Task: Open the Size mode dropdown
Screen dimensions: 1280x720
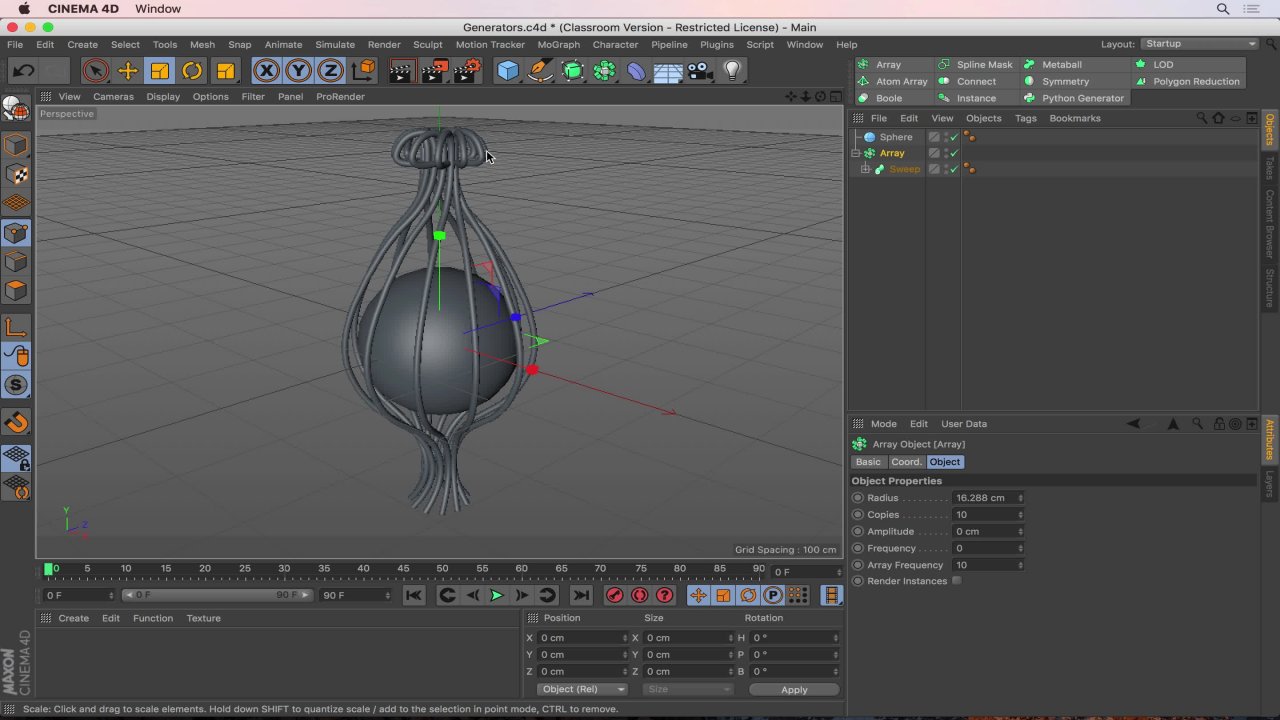Action: (688, 689)
